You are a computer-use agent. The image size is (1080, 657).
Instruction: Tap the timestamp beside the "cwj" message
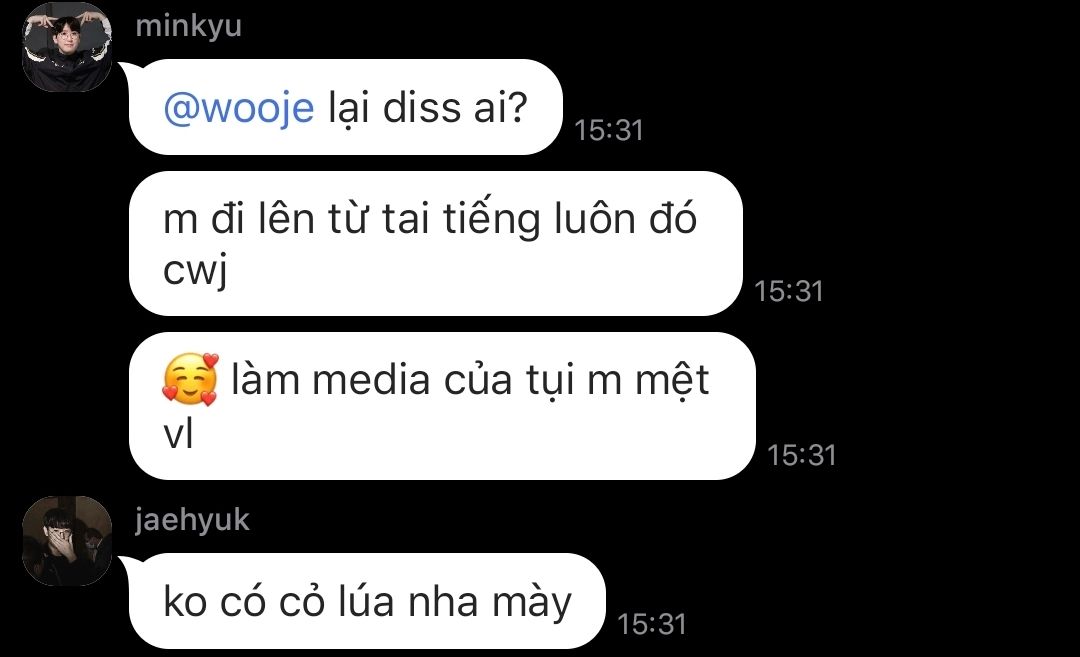[x=789, y=291]
